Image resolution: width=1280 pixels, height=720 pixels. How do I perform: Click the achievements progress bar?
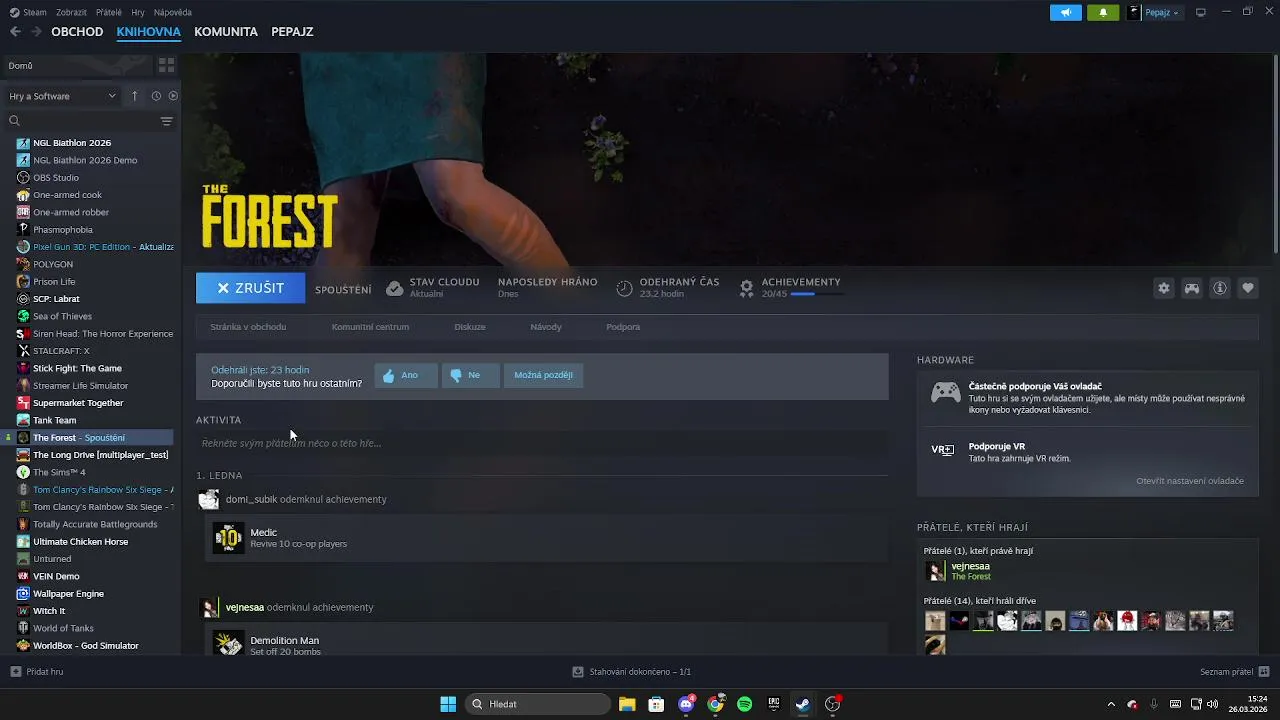click(815, 294)
